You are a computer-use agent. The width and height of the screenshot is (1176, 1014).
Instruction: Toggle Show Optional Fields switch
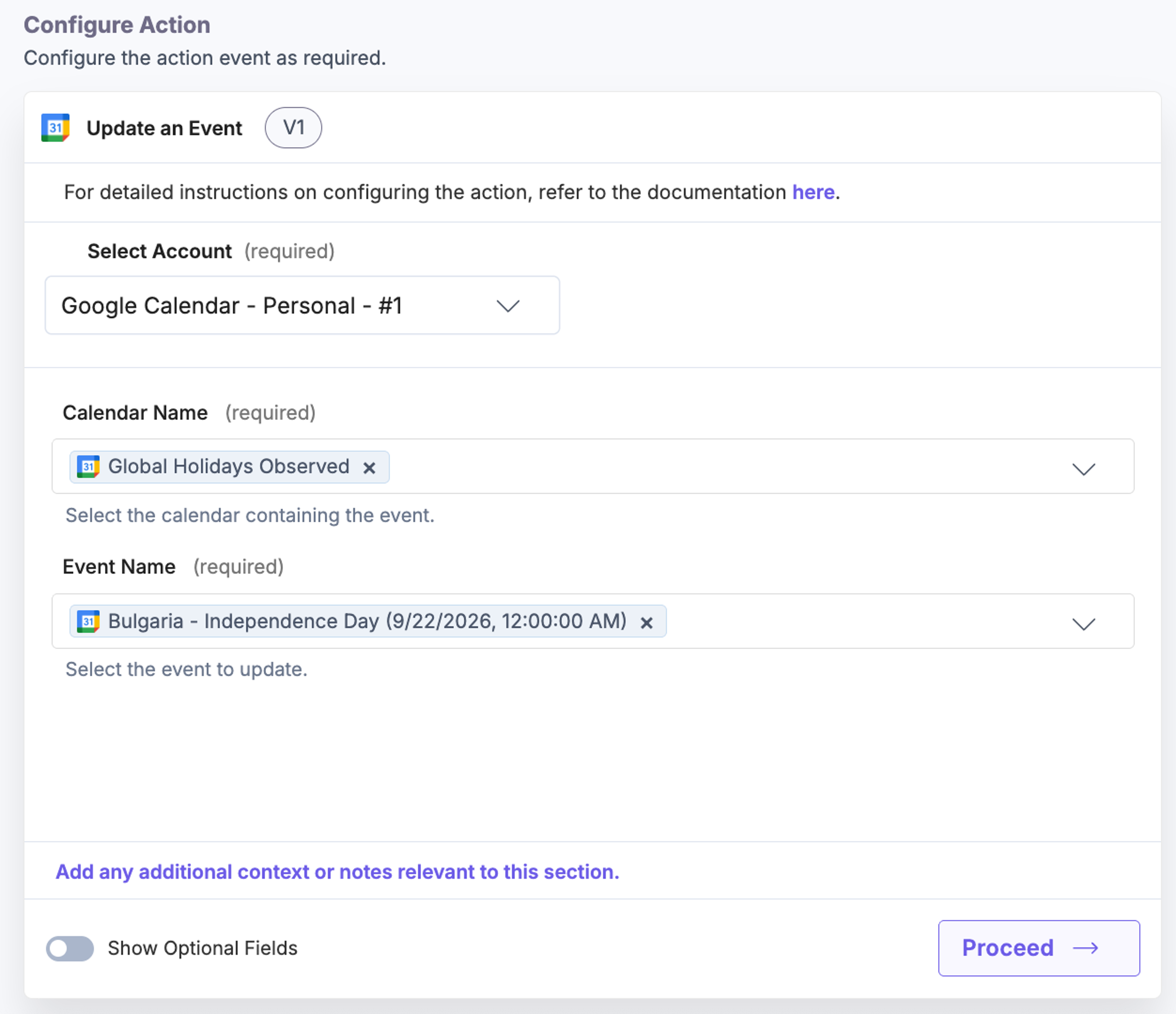[x=70, y=948]
